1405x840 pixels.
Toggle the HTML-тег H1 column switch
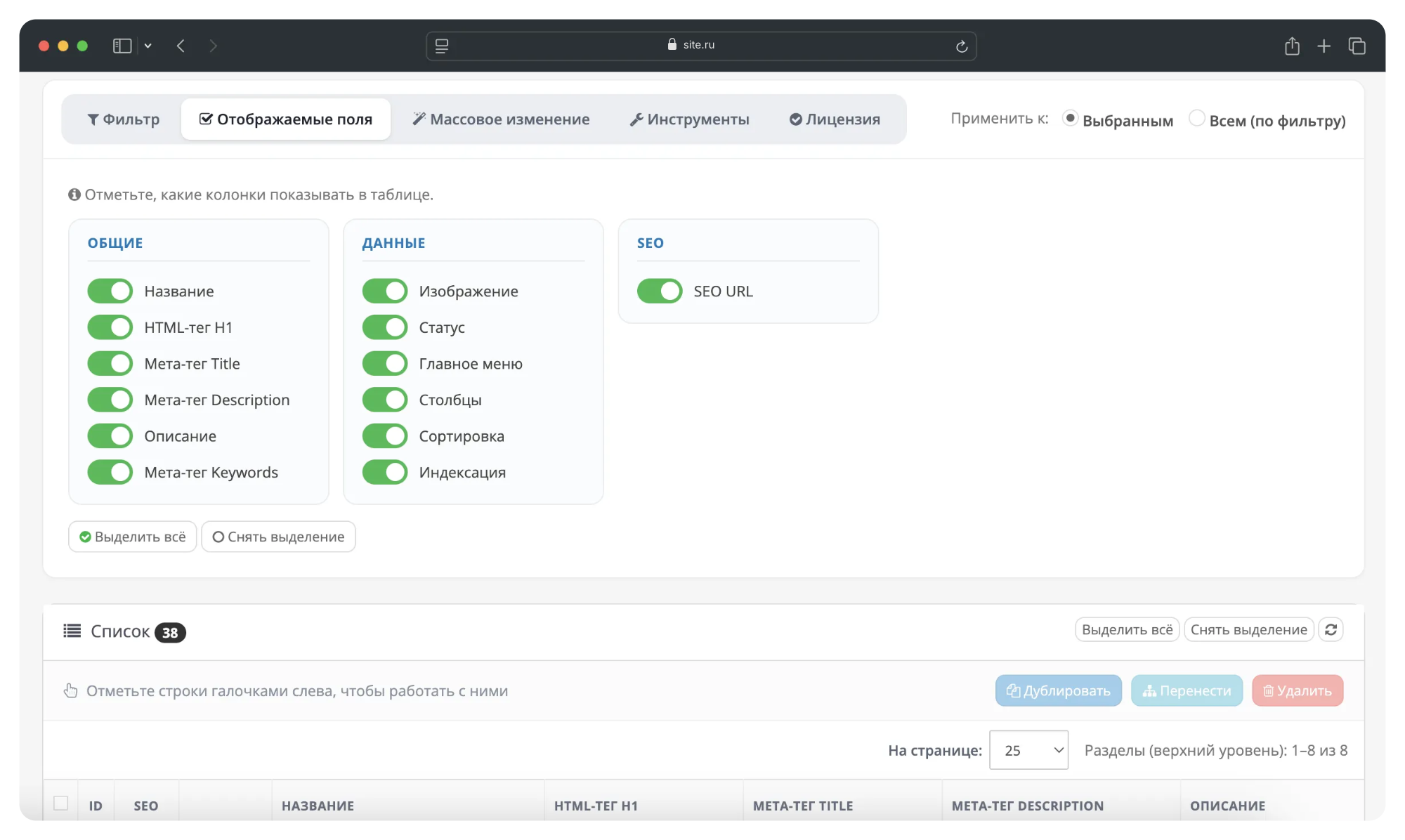point(110,327)
